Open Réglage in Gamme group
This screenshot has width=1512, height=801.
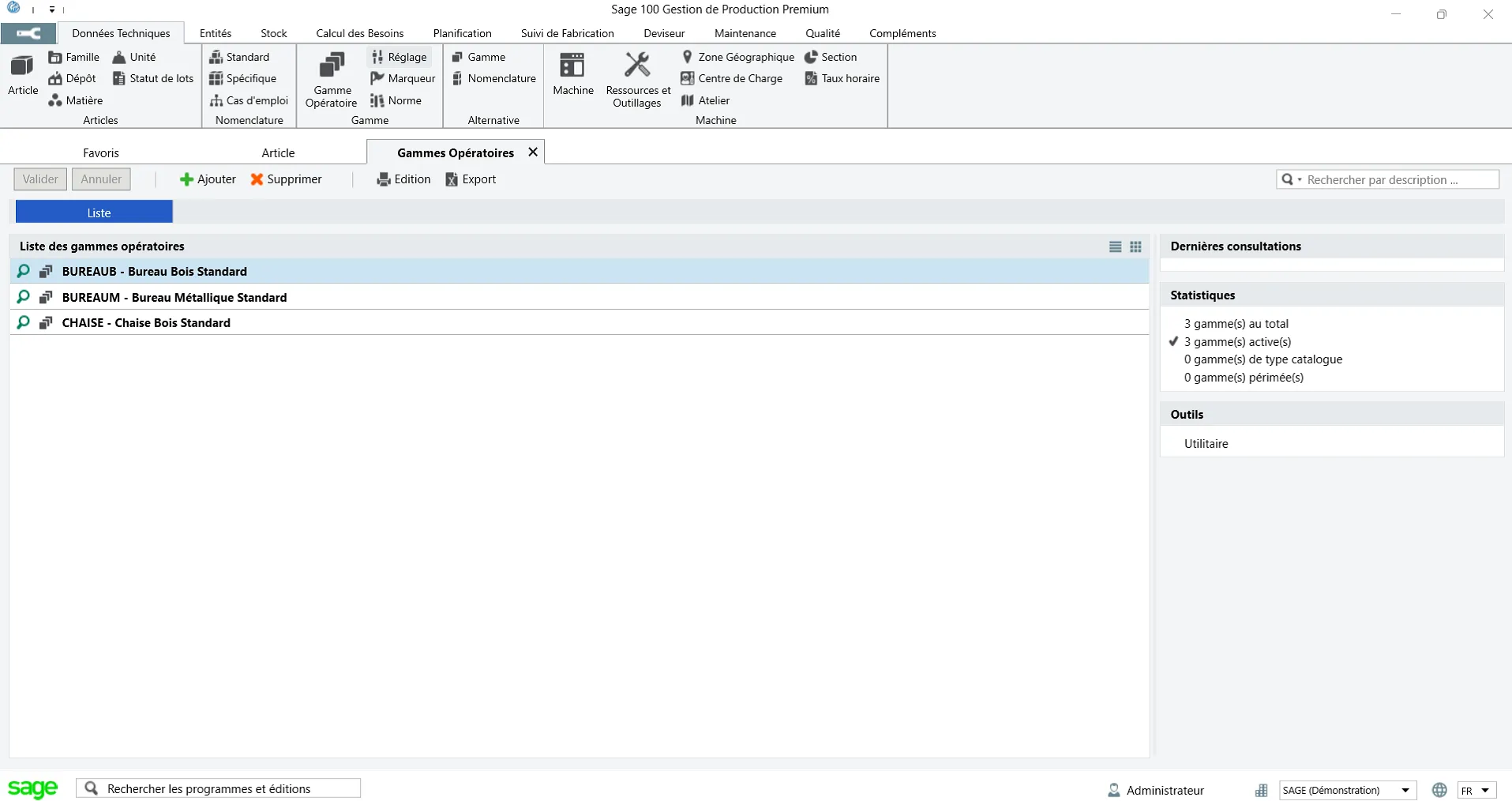point(399,57)
